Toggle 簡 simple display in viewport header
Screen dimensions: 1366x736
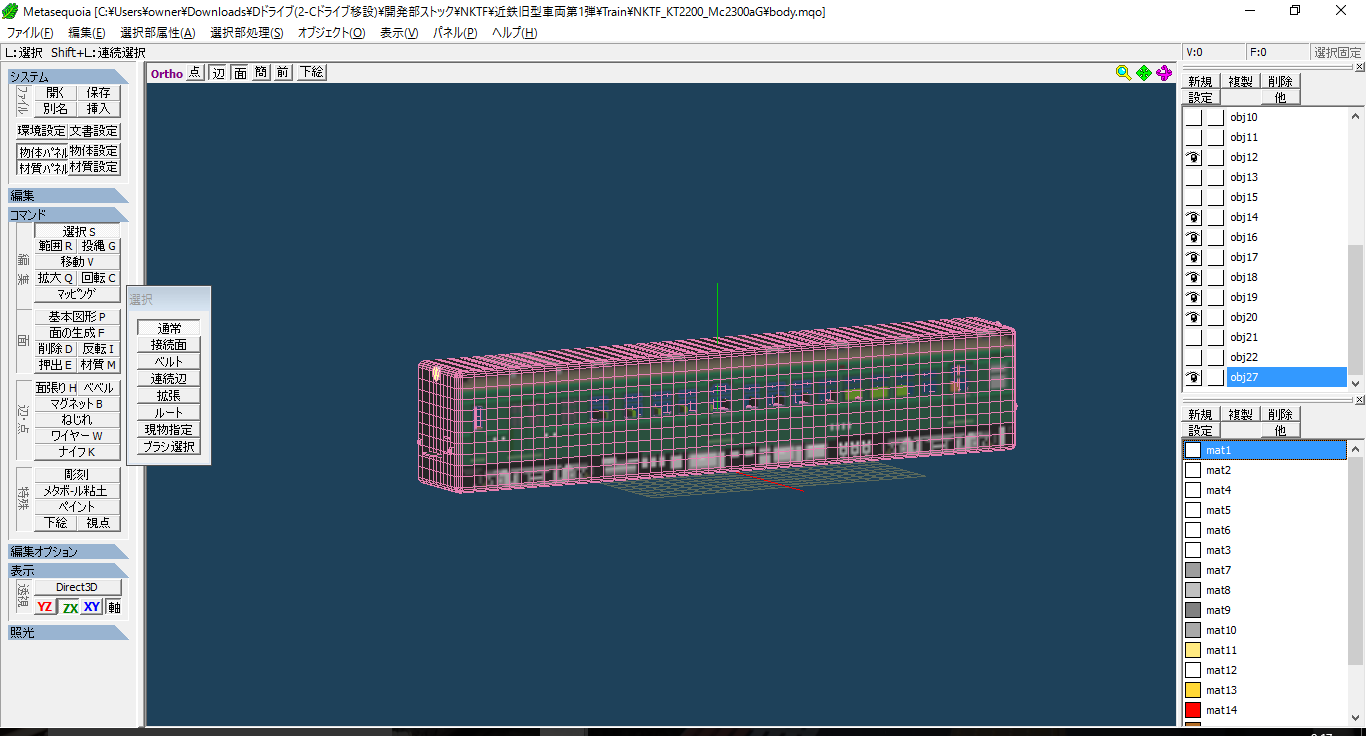click(x=261, y=72)
